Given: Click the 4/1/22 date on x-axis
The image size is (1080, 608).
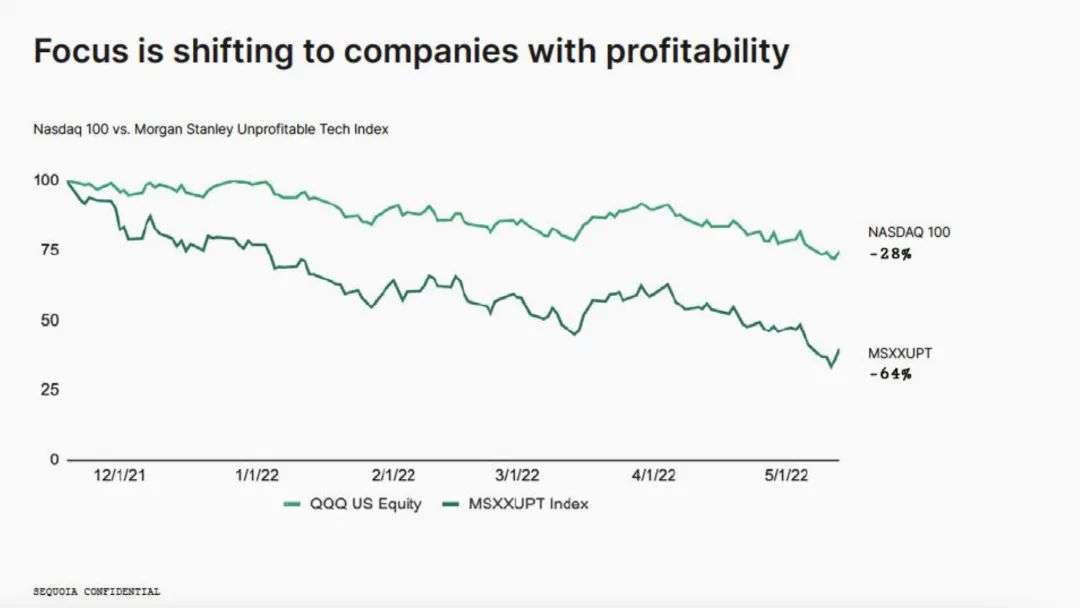Looking at the screenshot, I should pyautogui.click(x=654, y=475).
